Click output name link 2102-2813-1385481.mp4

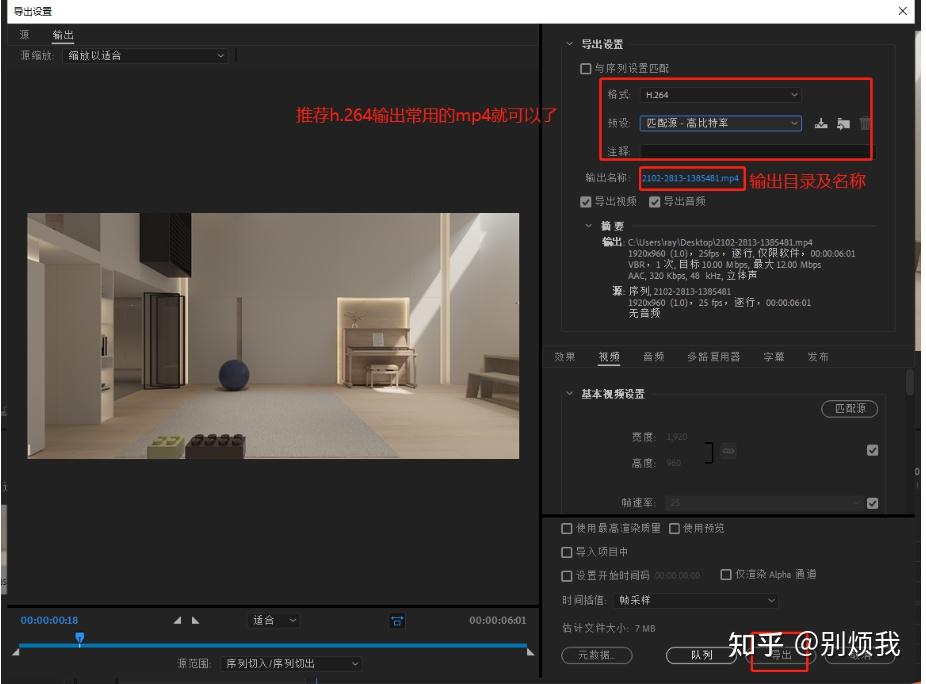click(x=690, y=178)
